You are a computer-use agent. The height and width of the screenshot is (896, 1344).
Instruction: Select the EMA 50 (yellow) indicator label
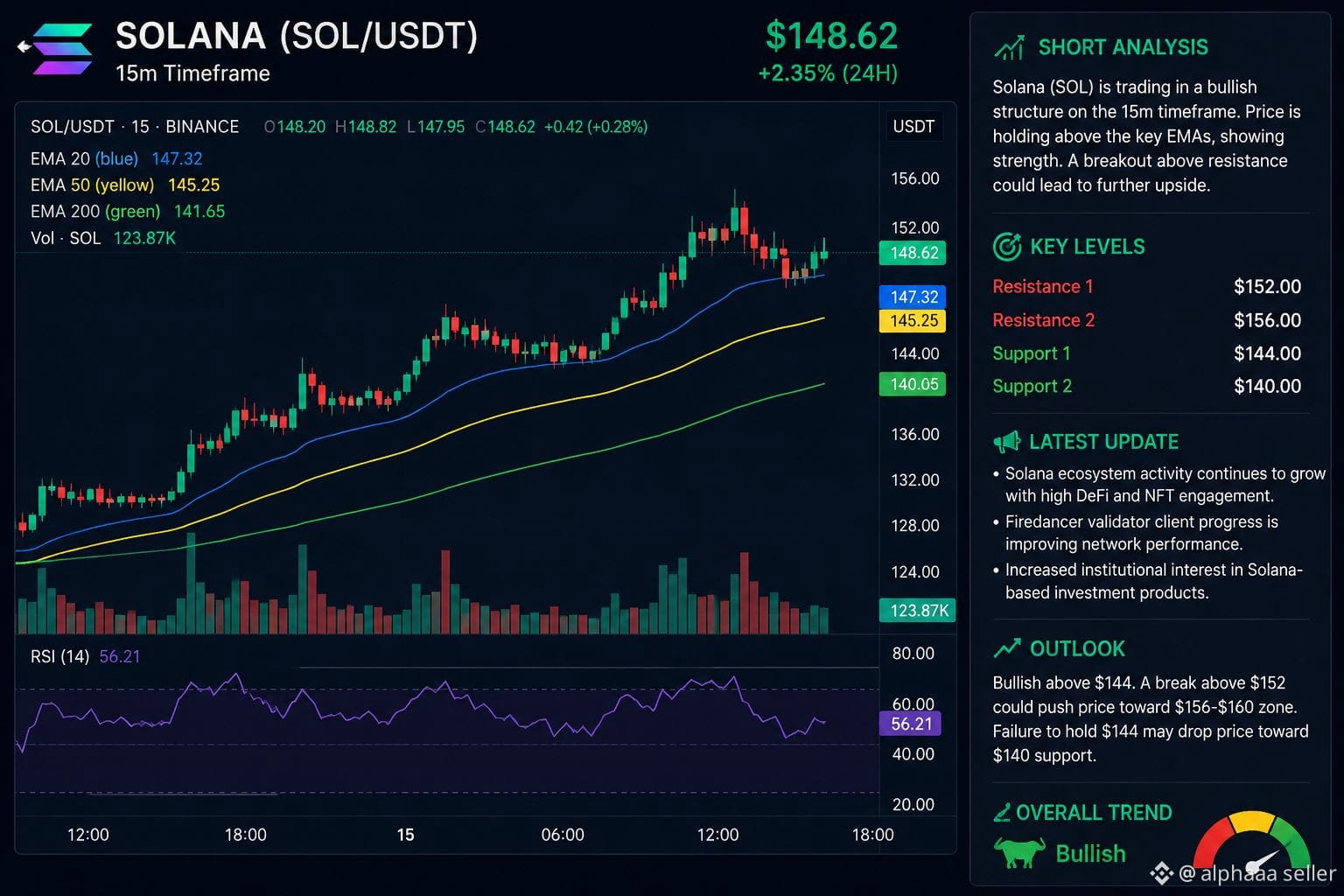point(92,185)
